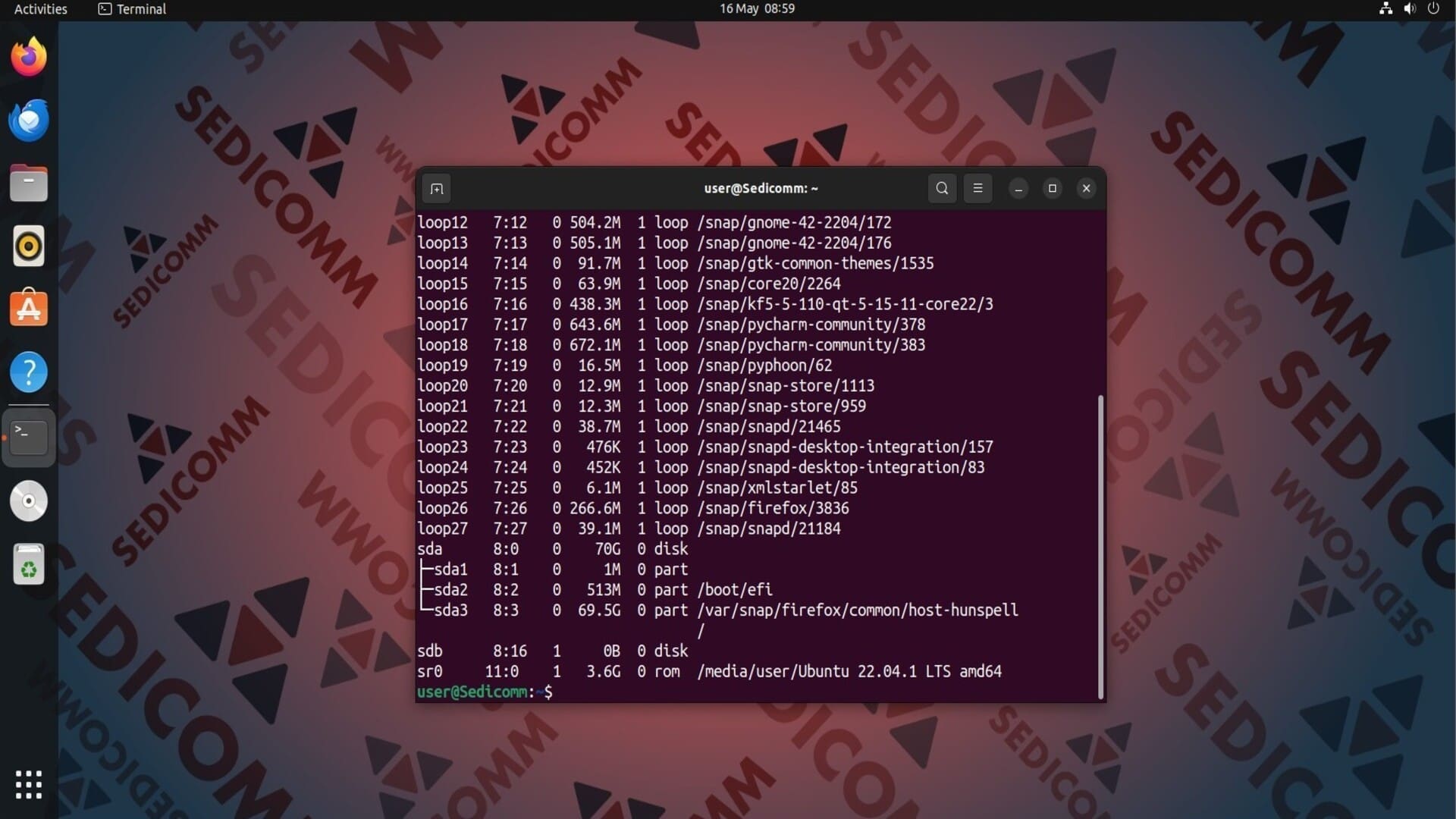
Task: Open the volume indicator in system tray
Action: point(1409,9)
